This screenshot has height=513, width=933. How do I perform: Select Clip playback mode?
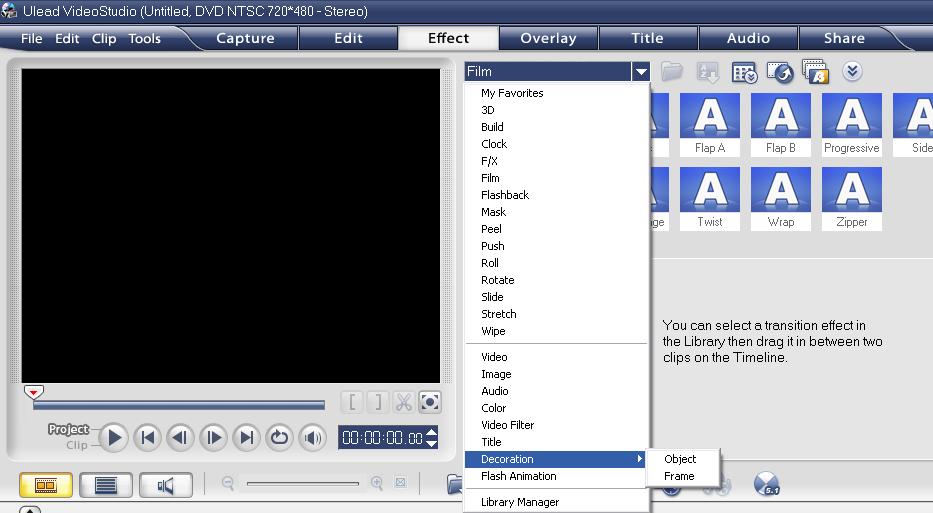77,445
